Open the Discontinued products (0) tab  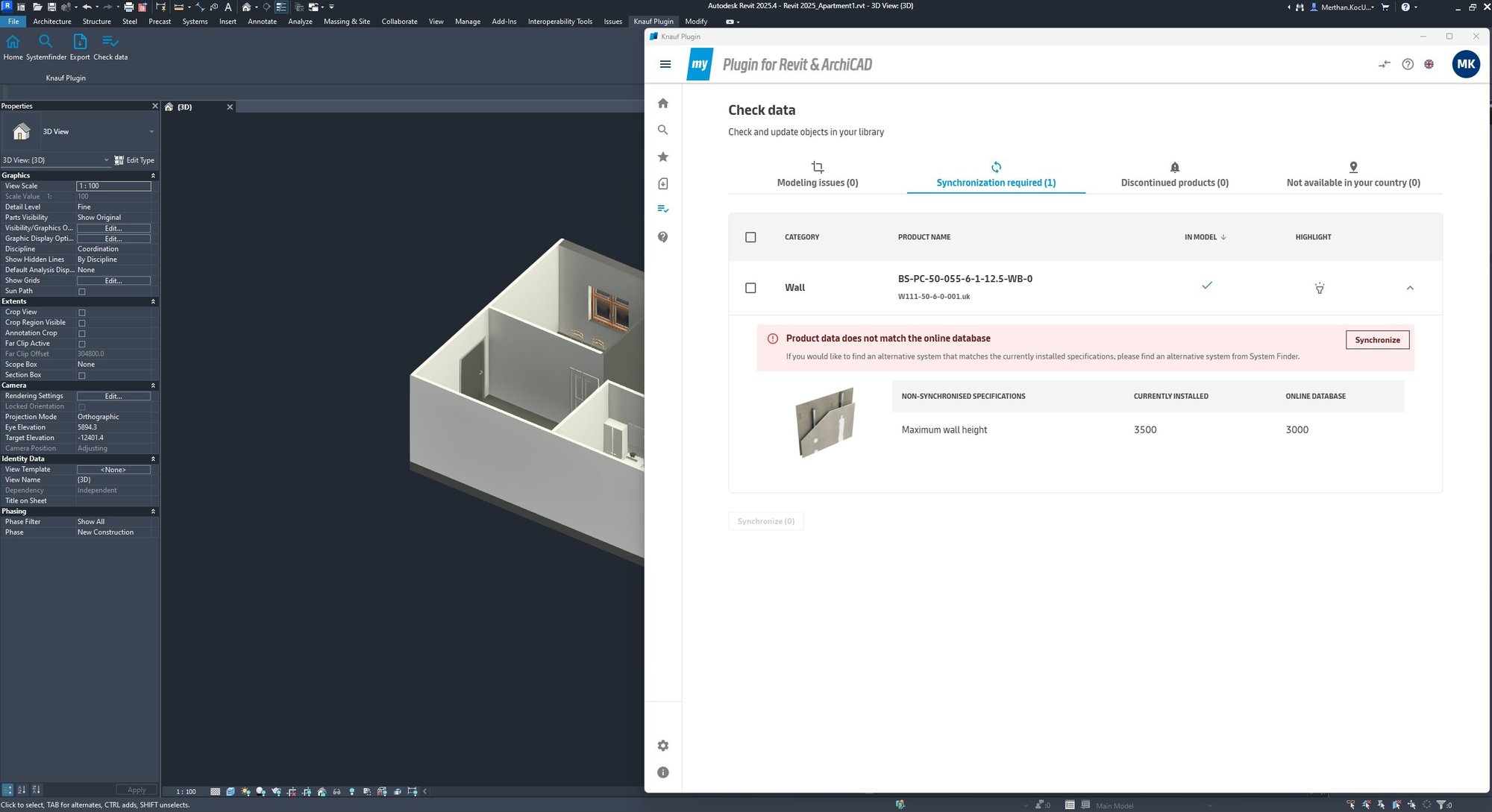[x=1174, y=174]
